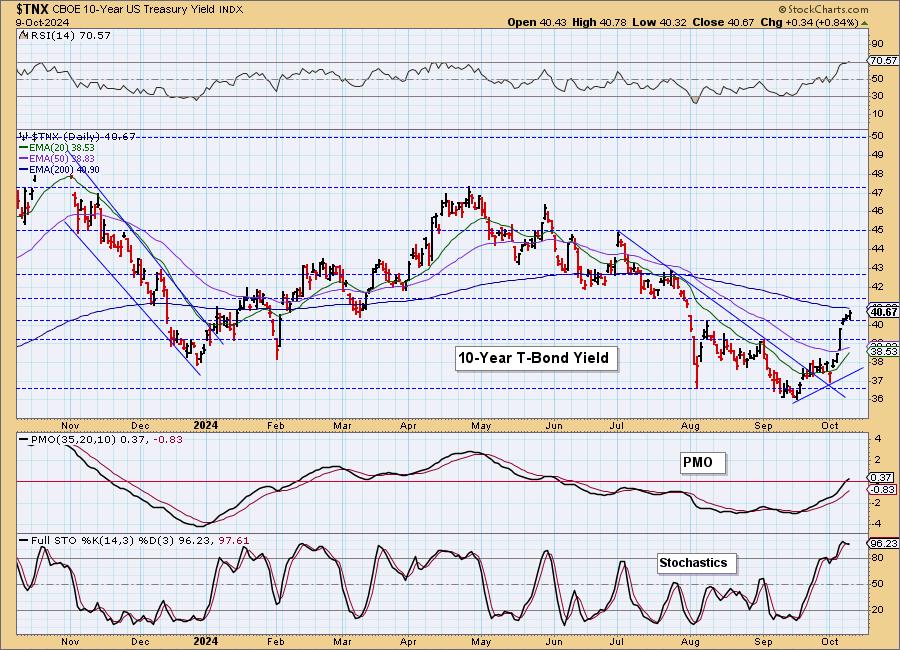Viewport: 900px width, 650px height.
Task: Click the 20 level on the Stochastics axis
Action: pyautogui.click(x=878, y=610)
